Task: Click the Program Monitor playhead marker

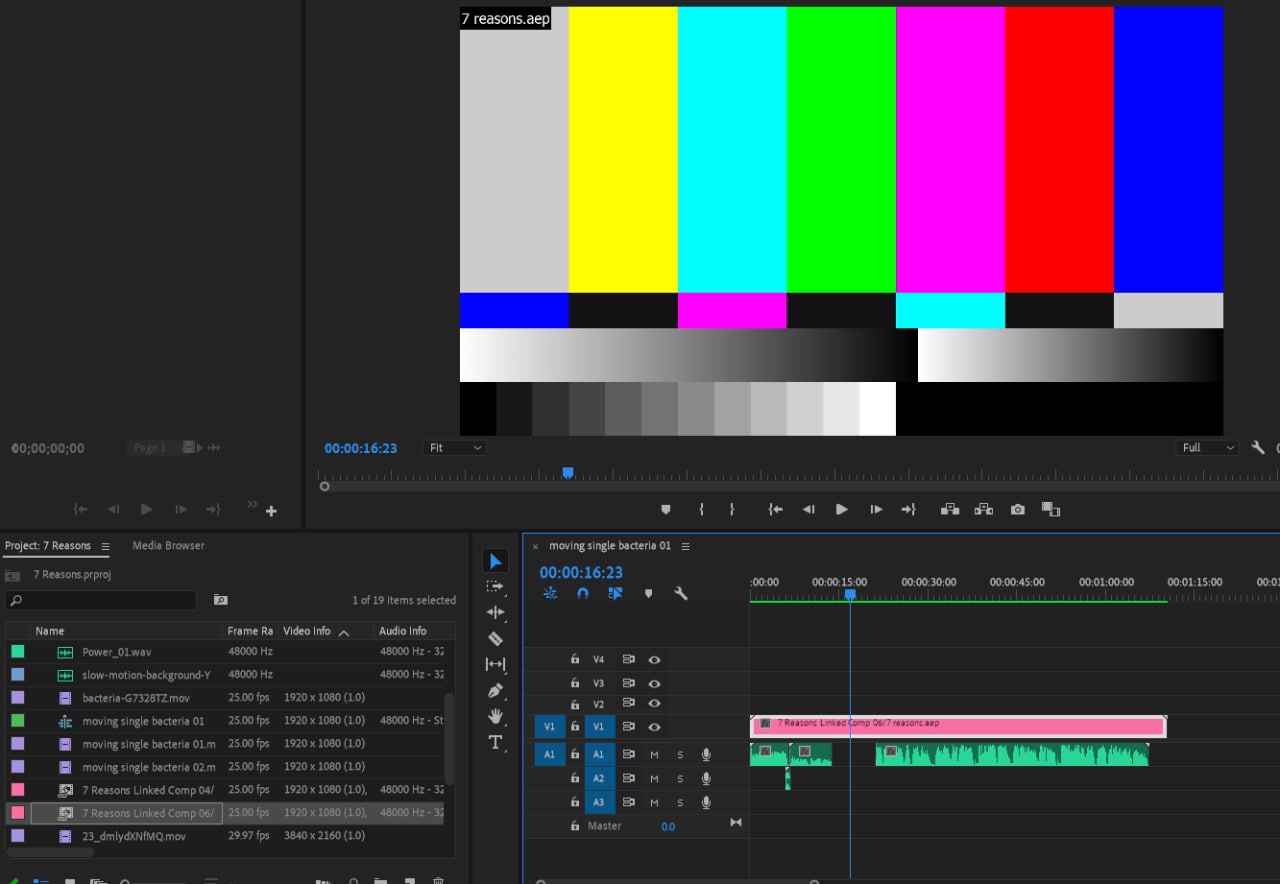Action: (x=568, y=473)
